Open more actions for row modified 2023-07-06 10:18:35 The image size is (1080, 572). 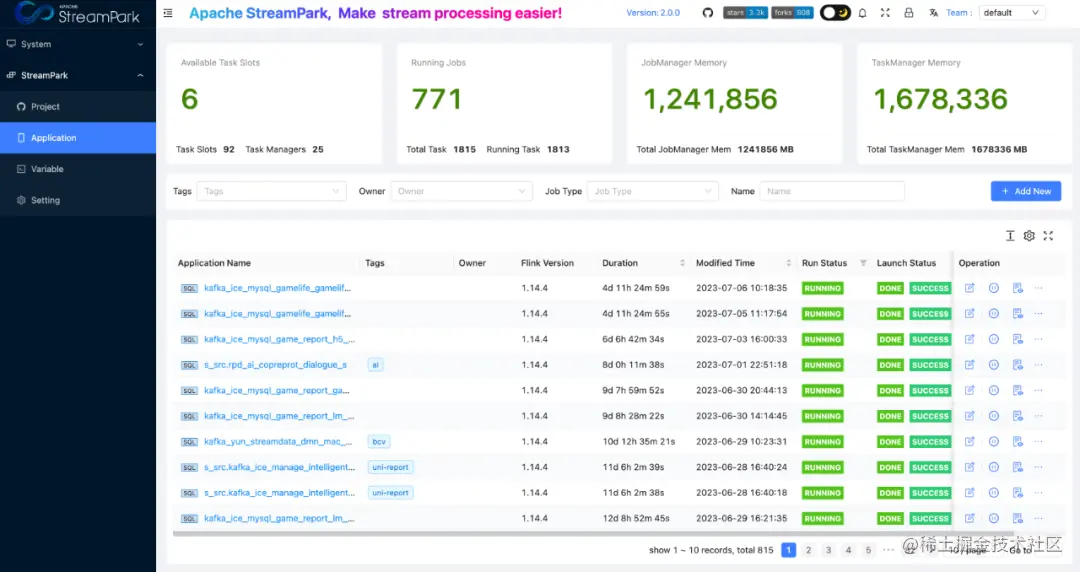1039,288
